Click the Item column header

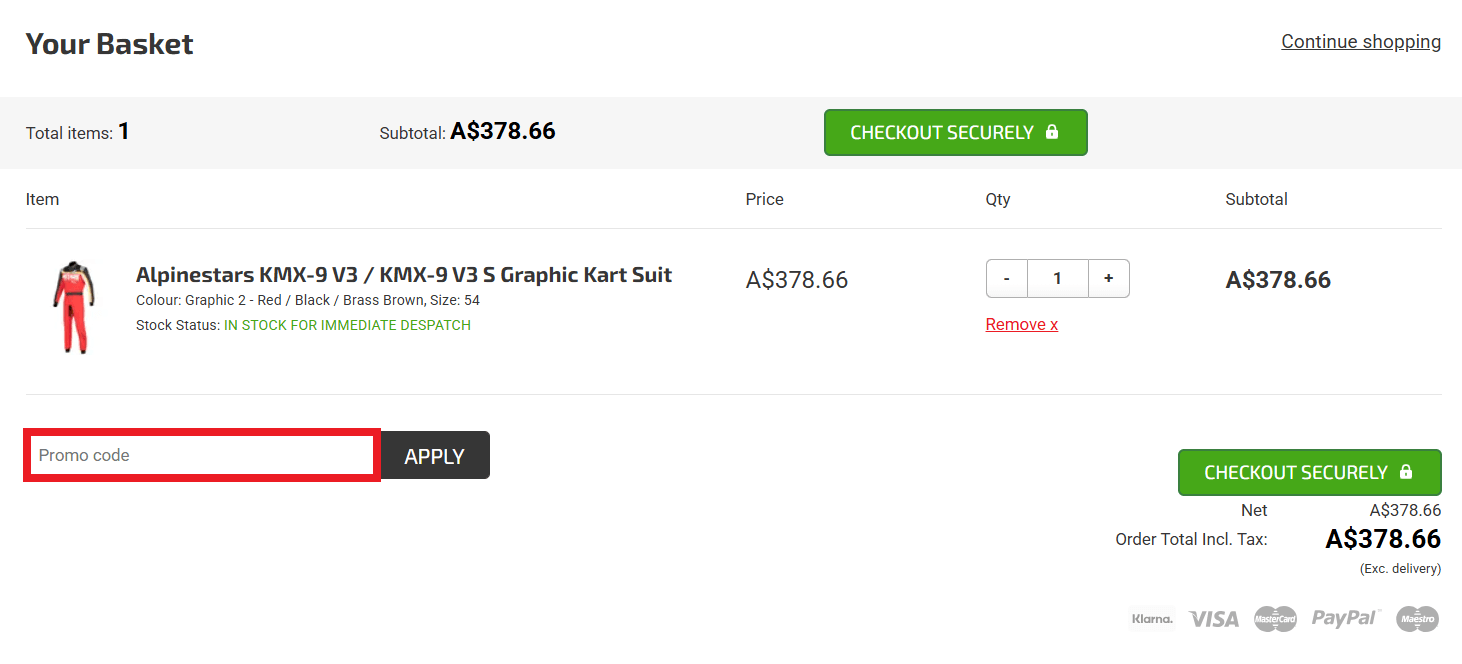pyautogui.click(x=42, y=199)
